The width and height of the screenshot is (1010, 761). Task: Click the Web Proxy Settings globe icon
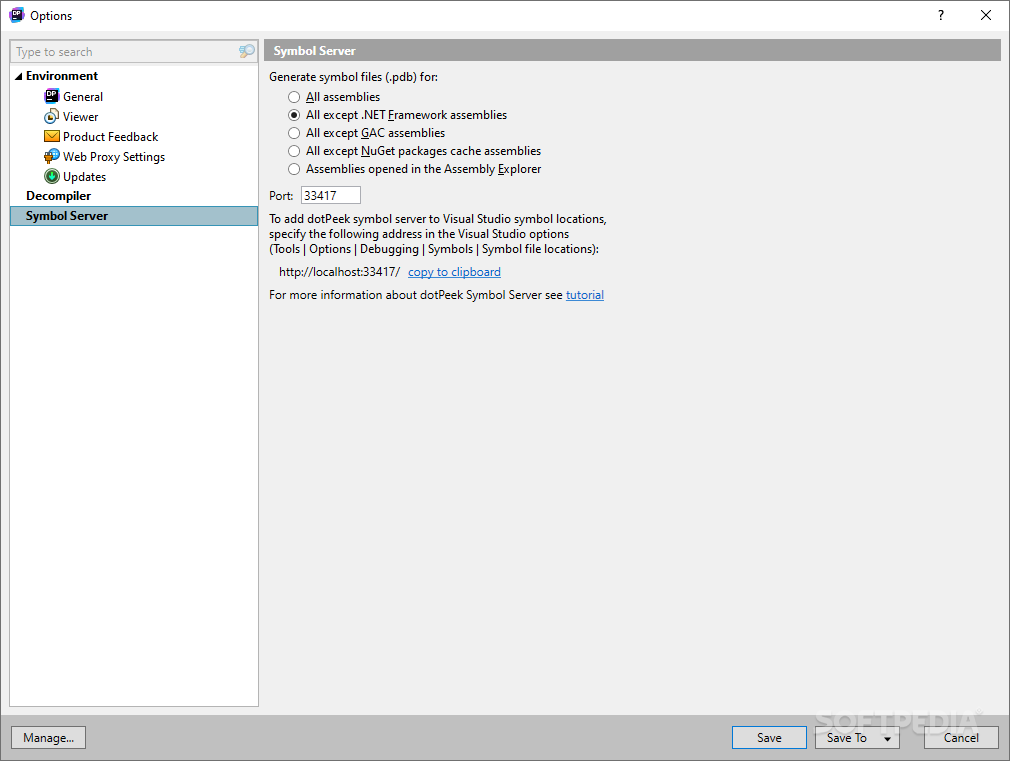click(x=52, y=157)
